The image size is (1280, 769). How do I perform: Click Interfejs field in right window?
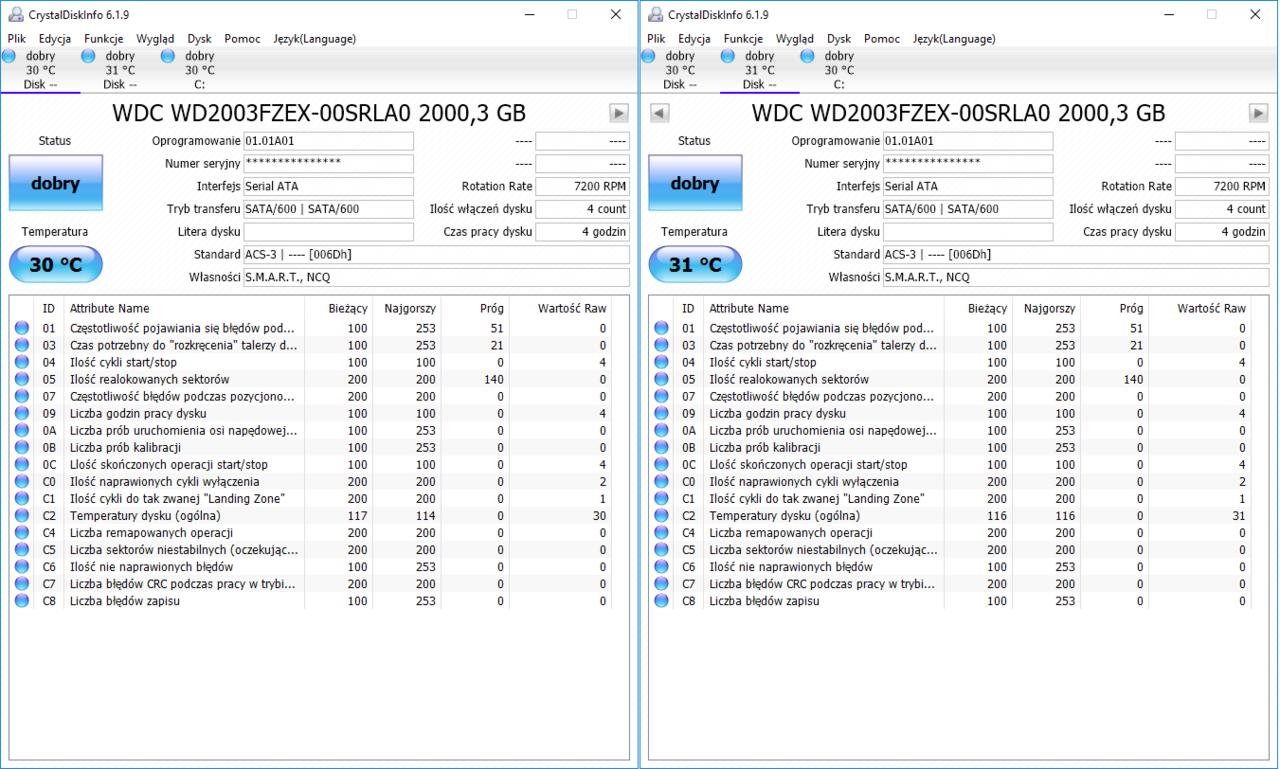tap(968, 186)
